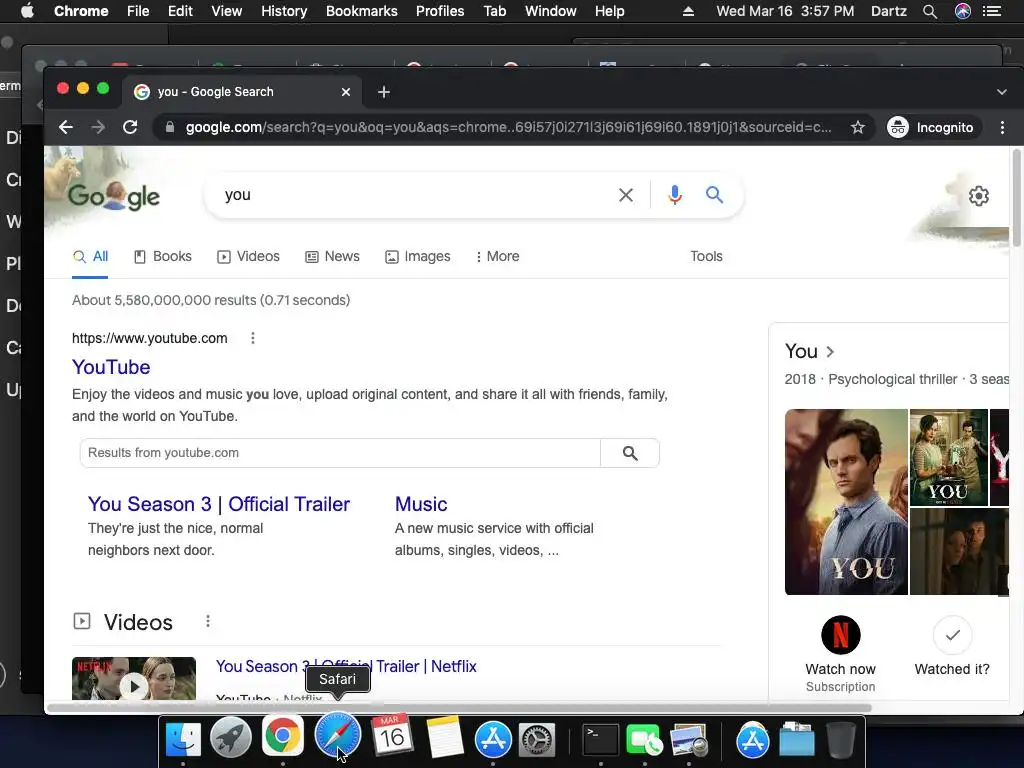
Task: Switch to the Images tab
Action: click(x=418, y=257)
